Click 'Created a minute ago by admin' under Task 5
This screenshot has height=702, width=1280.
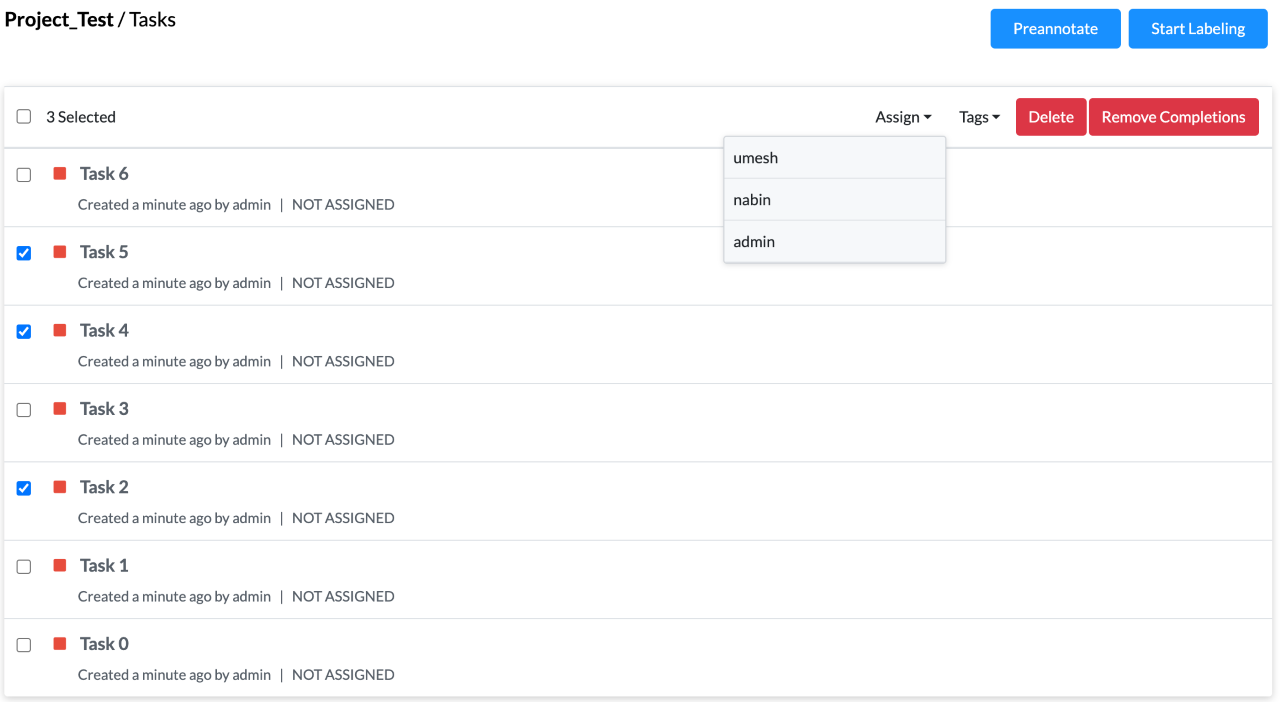tap(175, 283)
